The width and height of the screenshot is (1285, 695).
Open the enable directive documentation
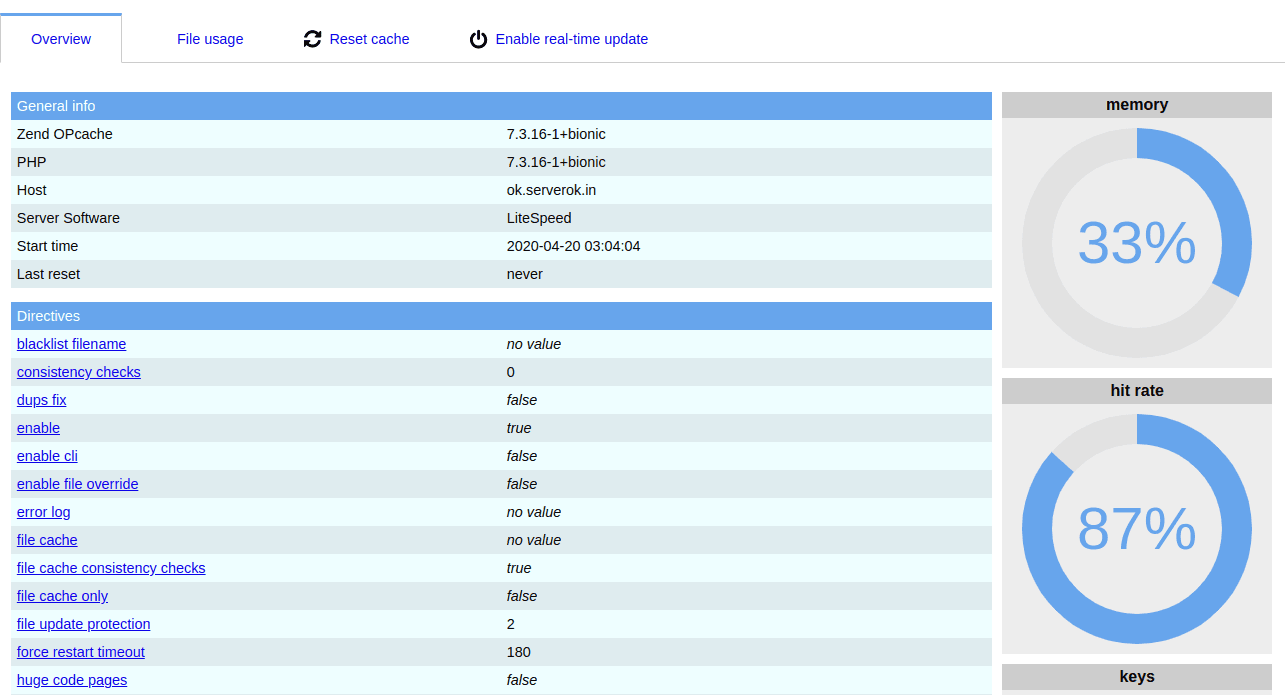click(38, 427)
